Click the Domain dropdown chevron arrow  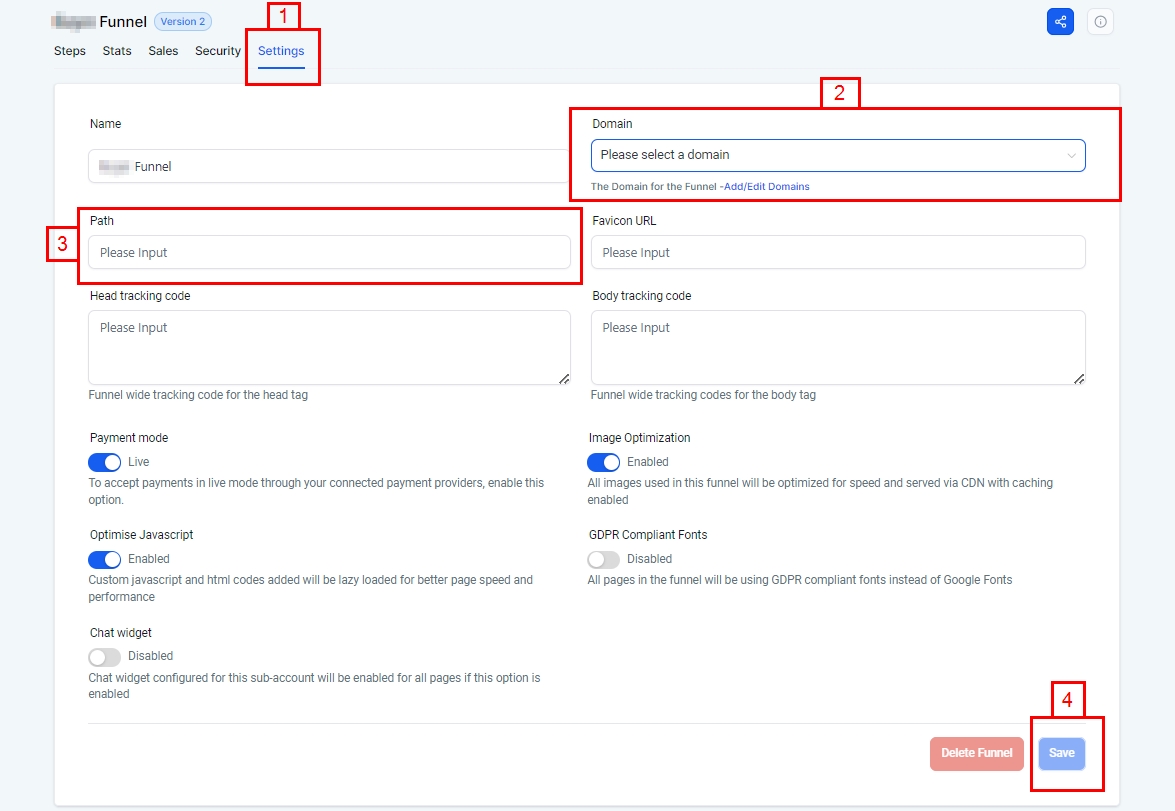coord(1071,156)
